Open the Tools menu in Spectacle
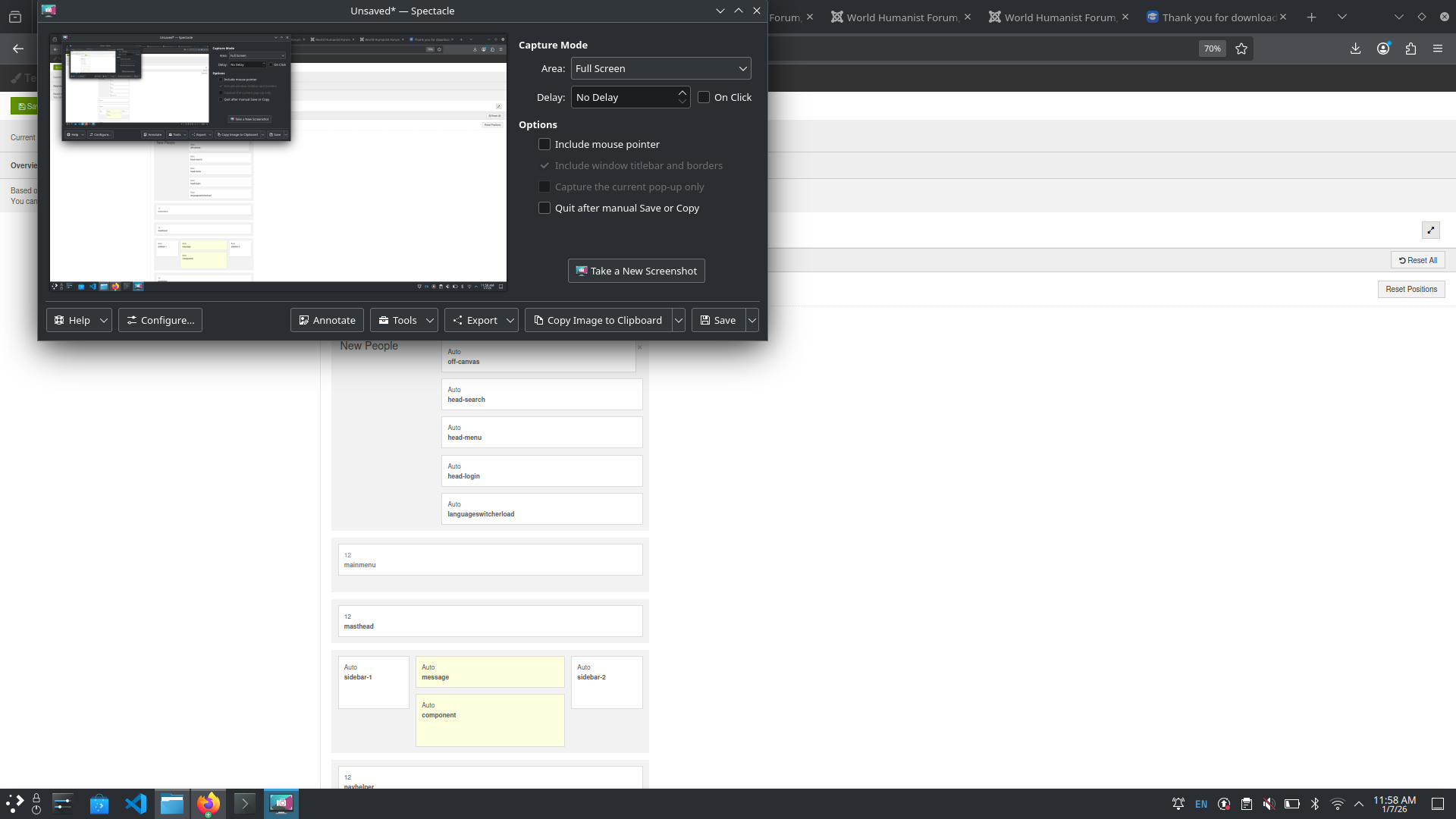 [x=397, y=320]
